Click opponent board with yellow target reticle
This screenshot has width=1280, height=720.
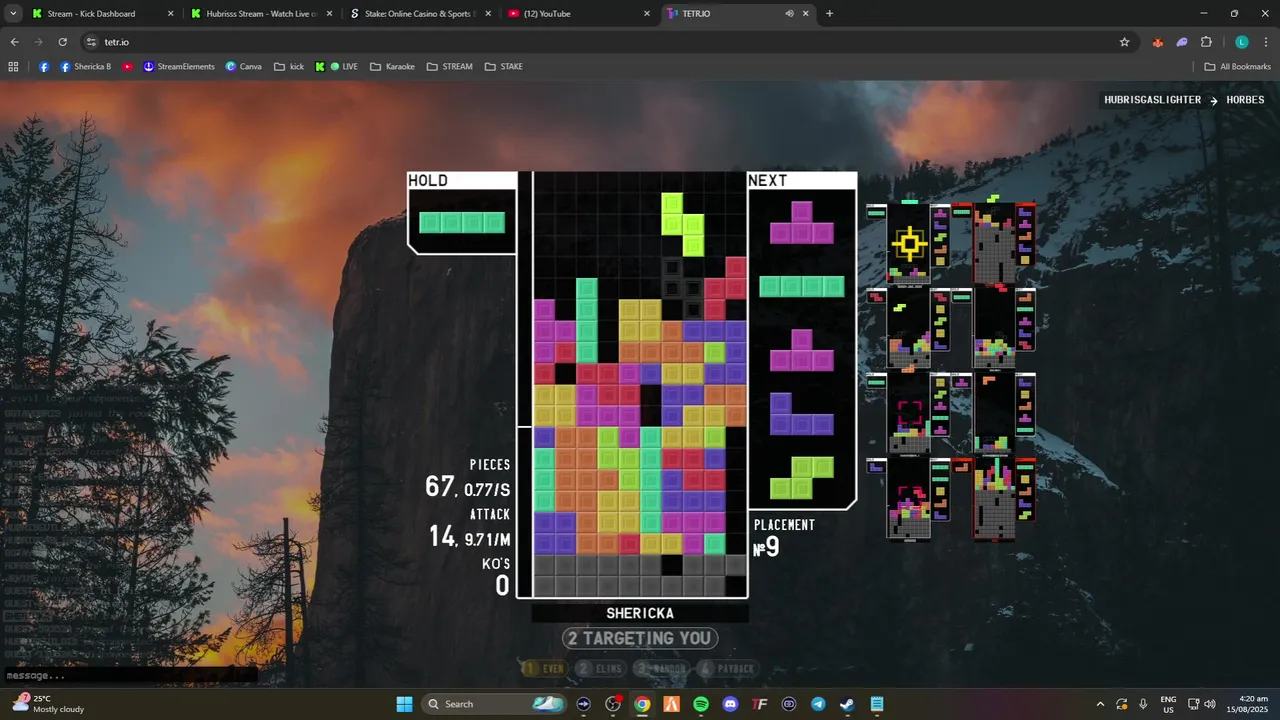(x=909, y=244)
